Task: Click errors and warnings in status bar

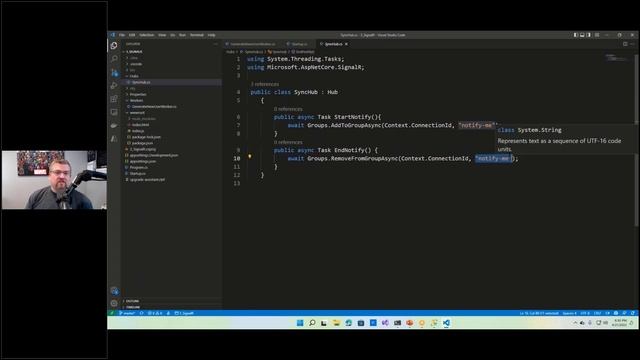Action: pyautogui.click(x=155, y=313)
